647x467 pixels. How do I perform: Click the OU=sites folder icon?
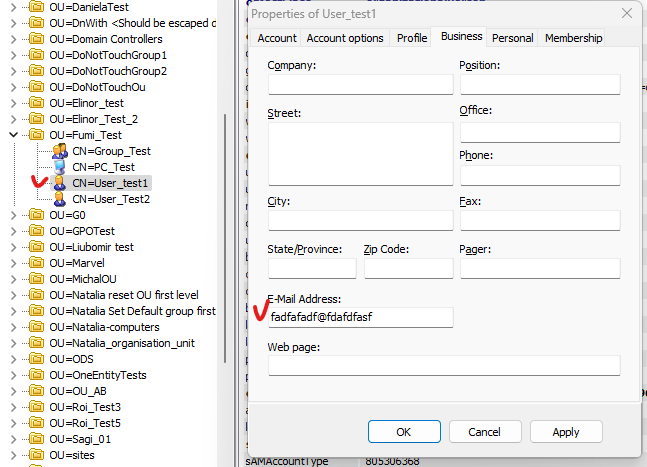(x=36, y=455)
